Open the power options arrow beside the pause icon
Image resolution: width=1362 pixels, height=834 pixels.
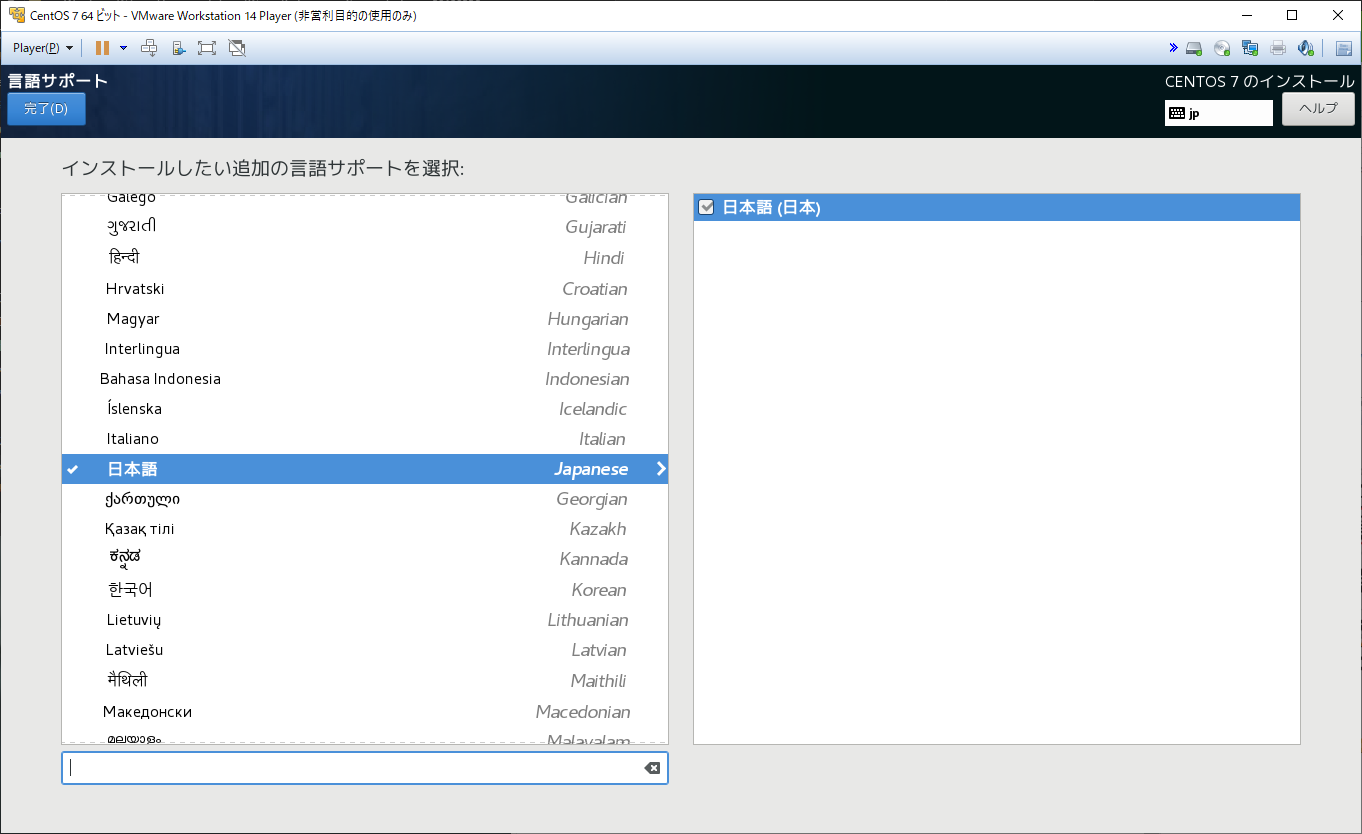(x=123, y=48)
